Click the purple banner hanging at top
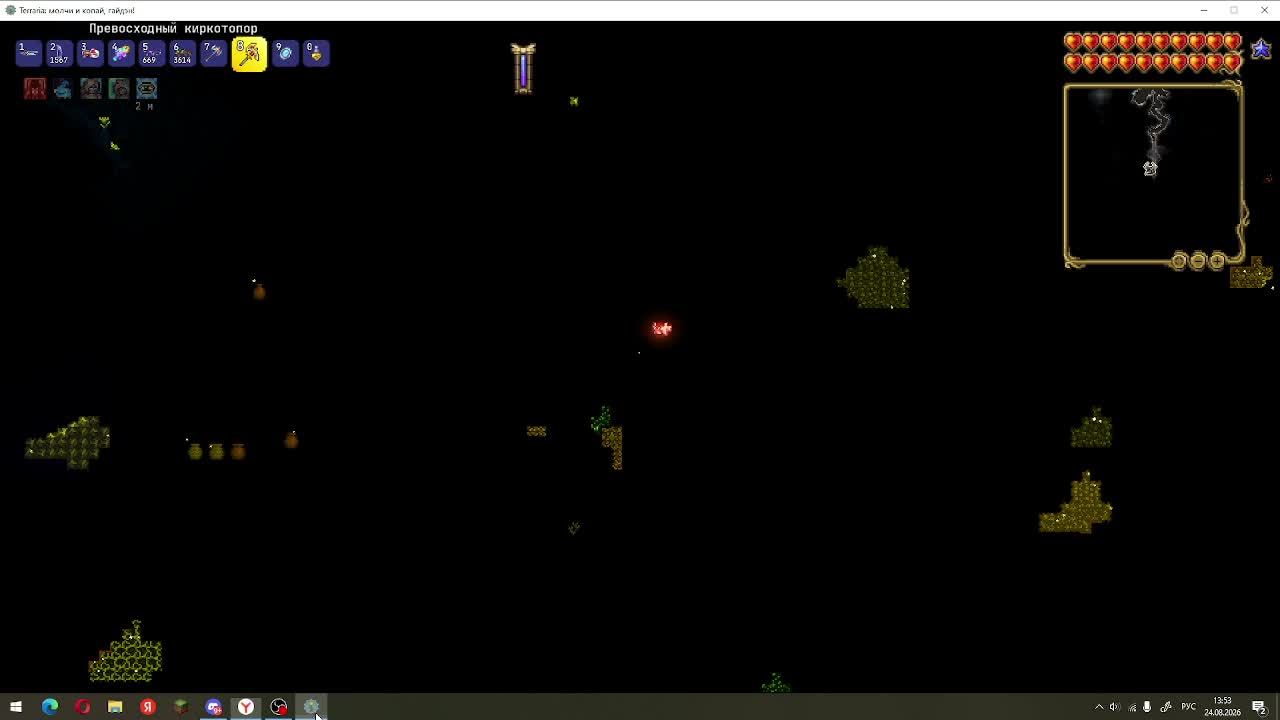 point(523,69)
